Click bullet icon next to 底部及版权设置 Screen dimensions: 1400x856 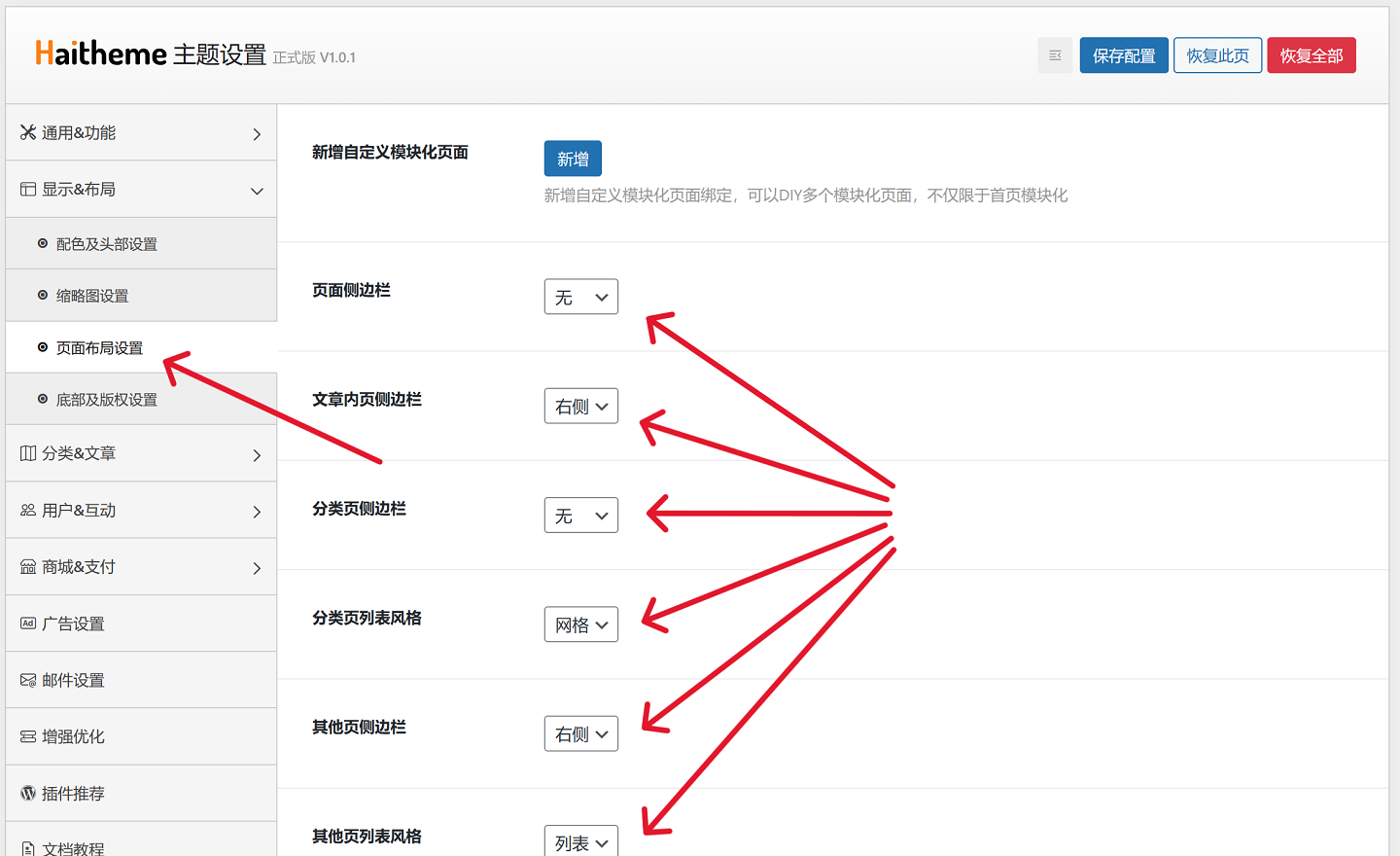click(43, 399)
